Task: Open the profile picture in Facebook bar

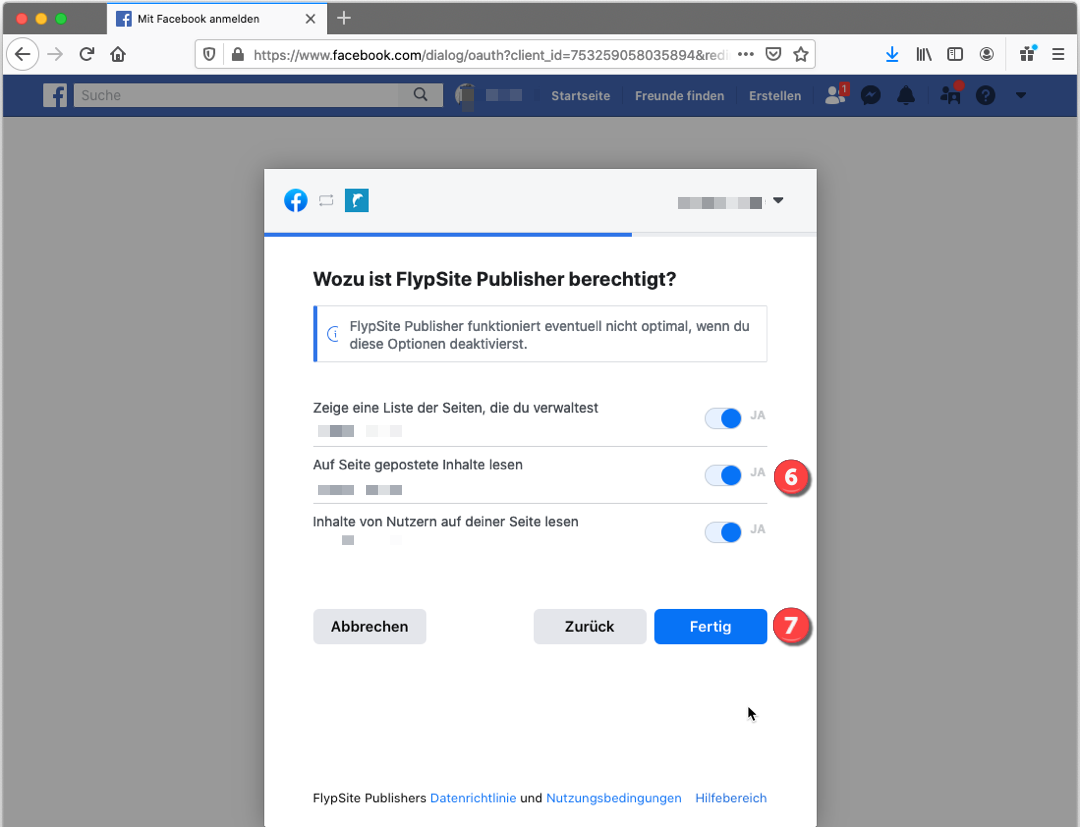Action: click(x=466, y=96)
